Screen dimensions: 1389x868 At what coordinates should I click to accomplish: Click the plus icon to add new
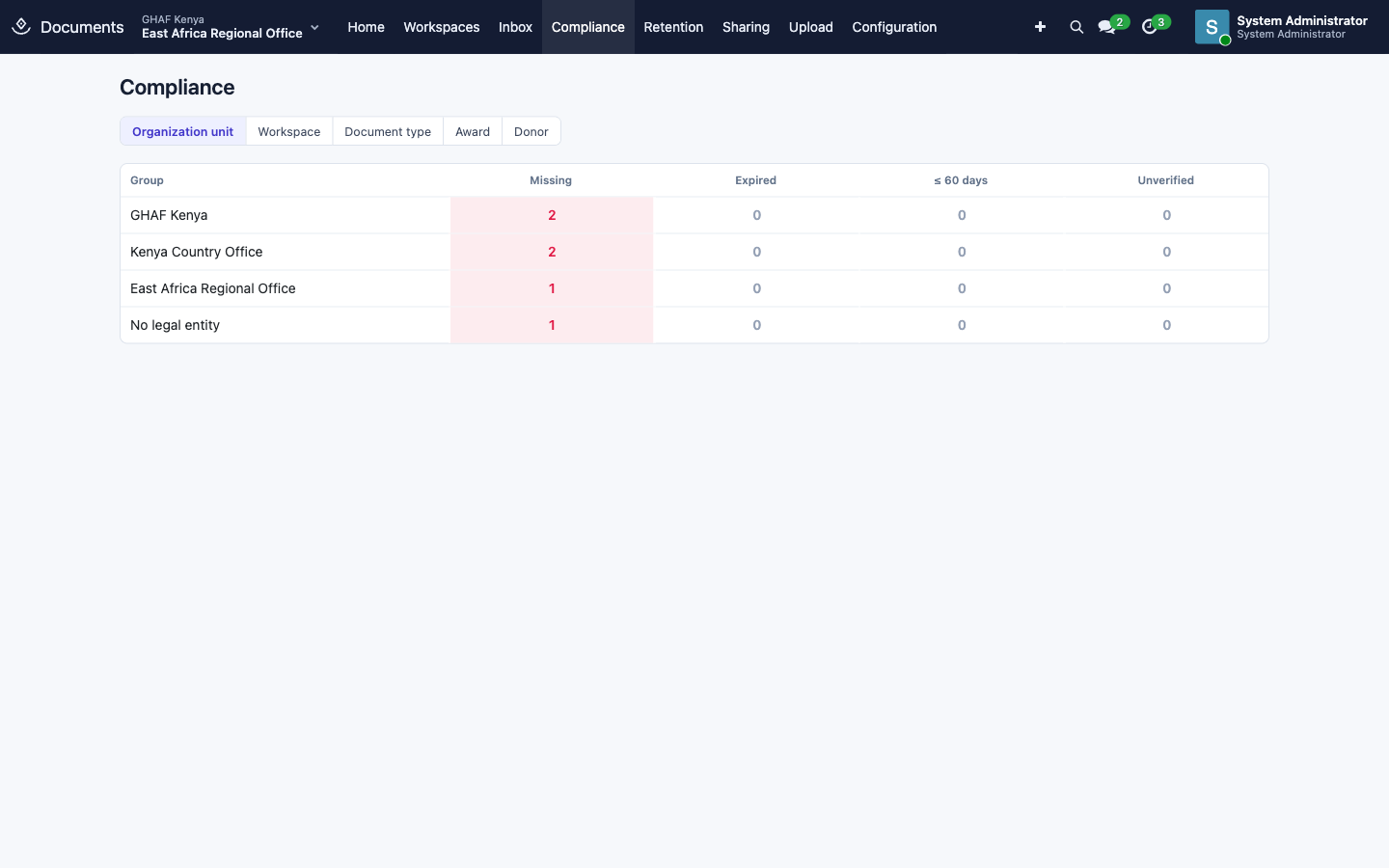tap(1040, 27)
